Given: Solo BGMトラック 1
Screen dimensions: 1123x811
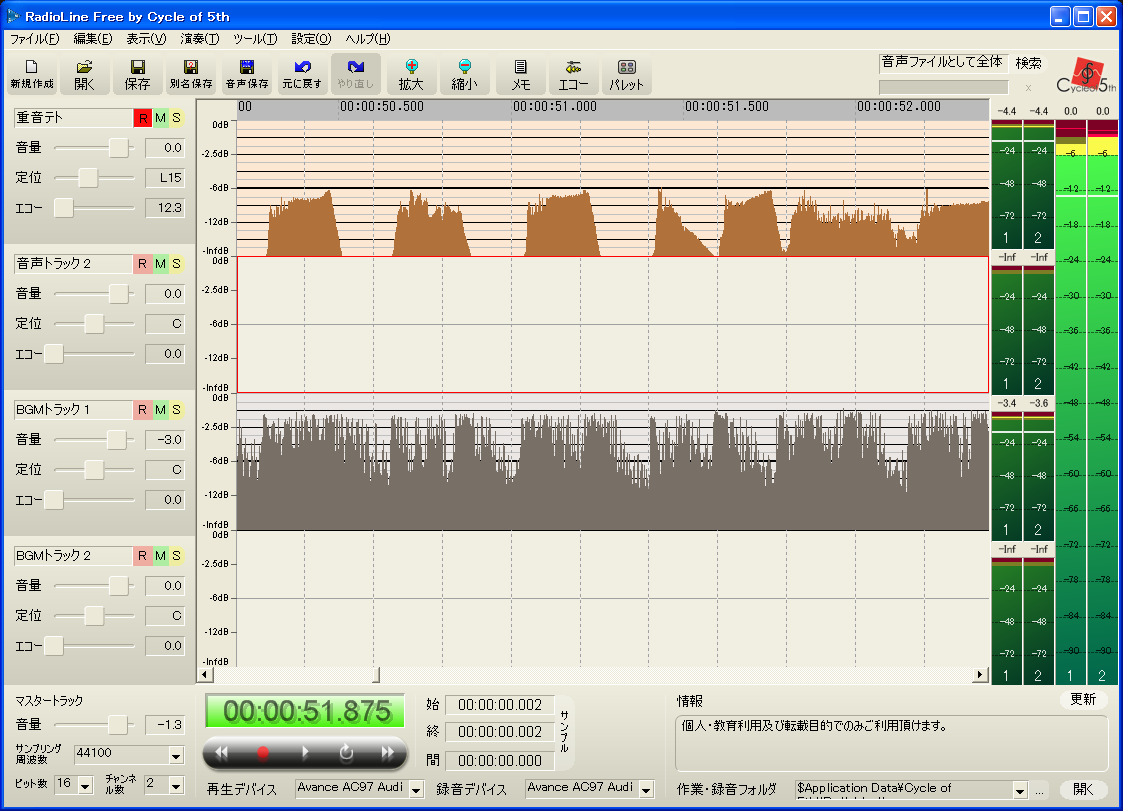Looking at the screenshot, I should (x=176, y=410).
